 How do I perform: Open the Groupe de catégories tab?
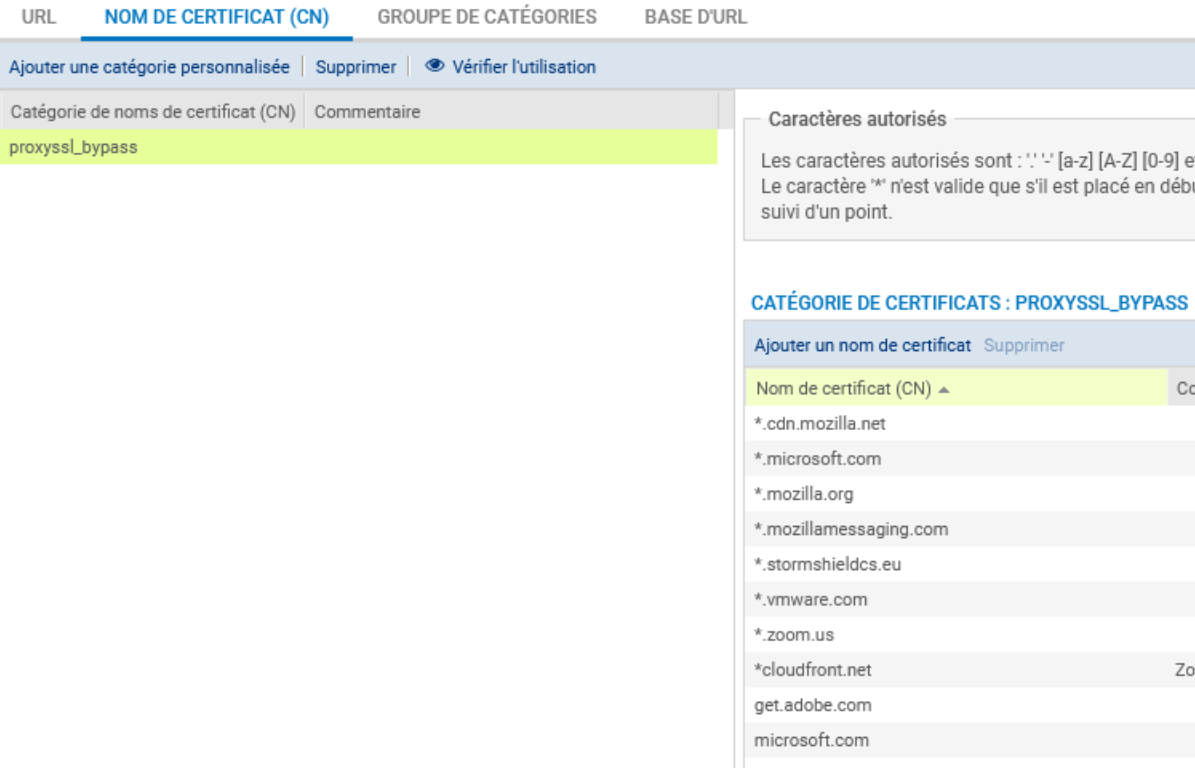point(486,17)
